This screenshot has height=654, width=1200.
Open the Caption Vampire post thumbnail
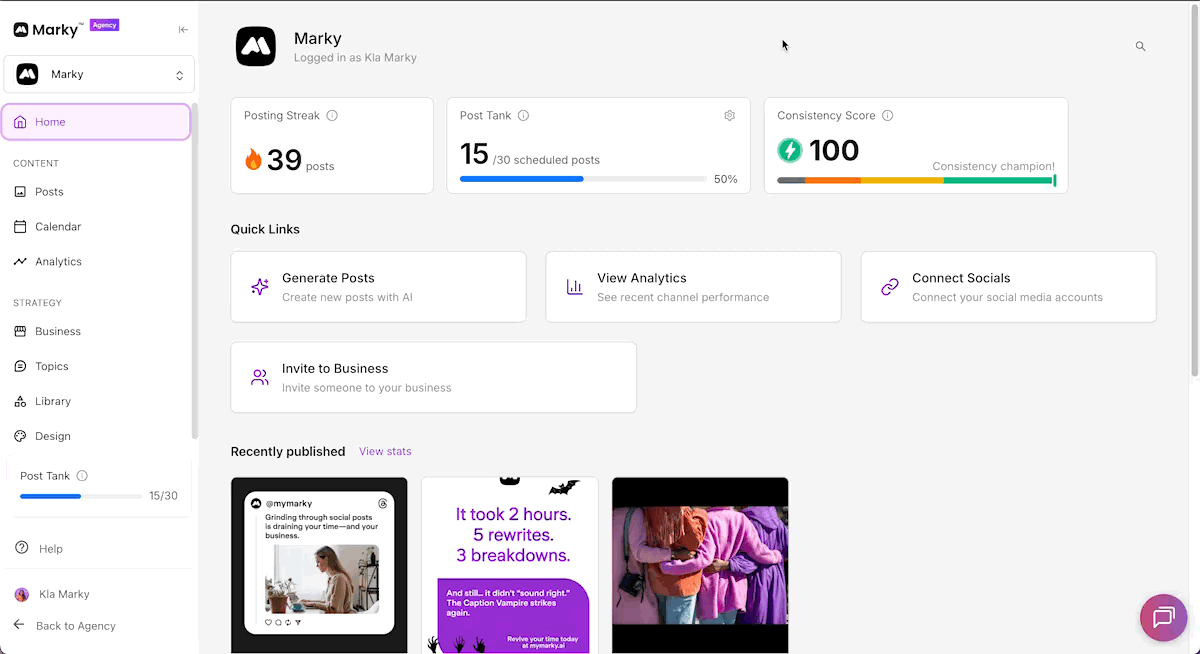point(509,565)
